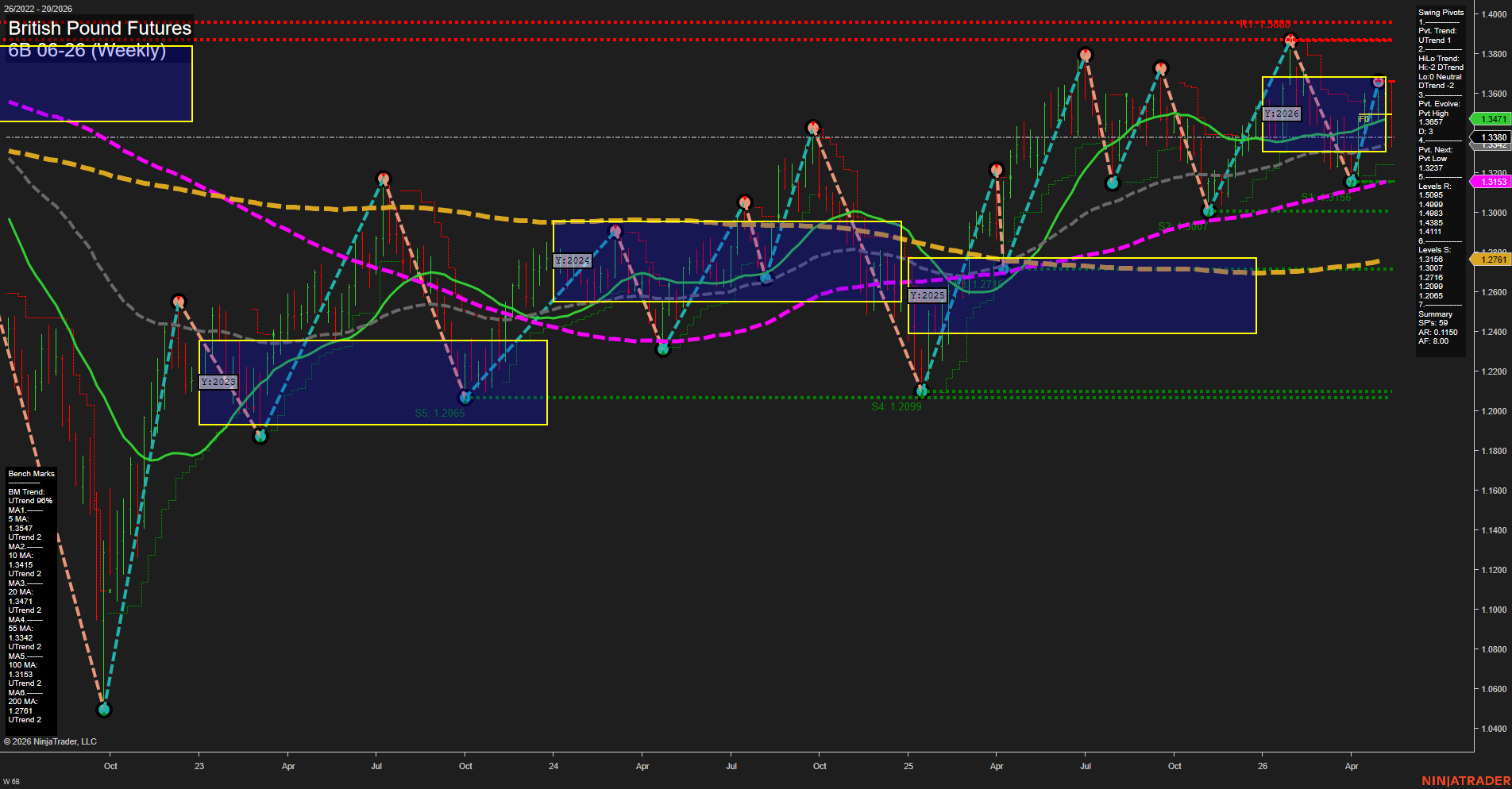Click the UTrend 1 value in Swing Pivots
The width and height of the screenshot is (1512, 789).
(1434, 40)
